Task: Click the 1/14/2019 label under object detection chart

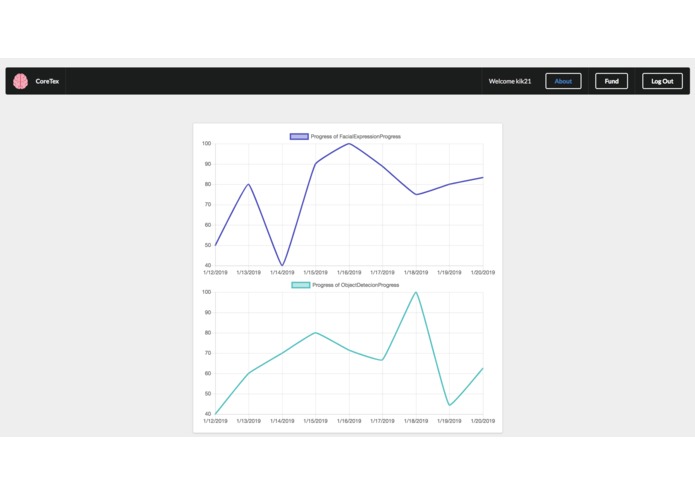Action: (282, 421)
